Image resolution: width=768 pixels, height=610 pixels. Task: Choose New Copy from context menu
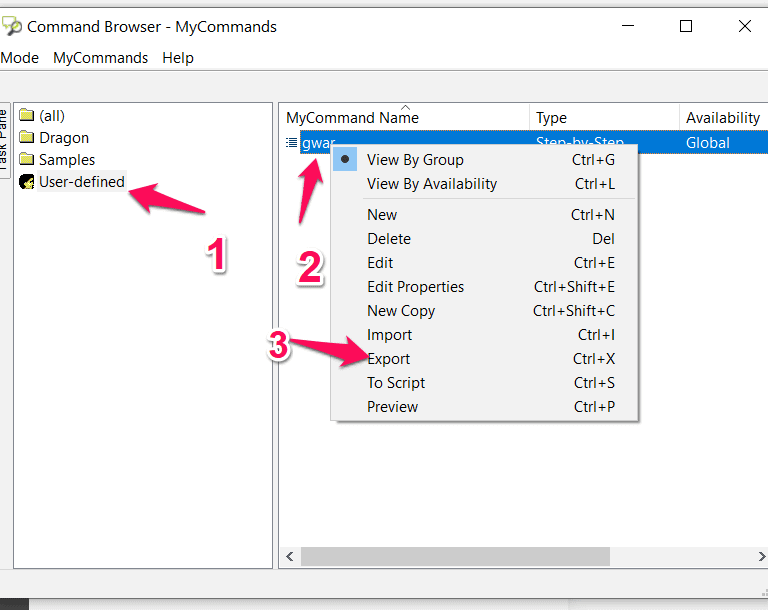pos(485,311)
